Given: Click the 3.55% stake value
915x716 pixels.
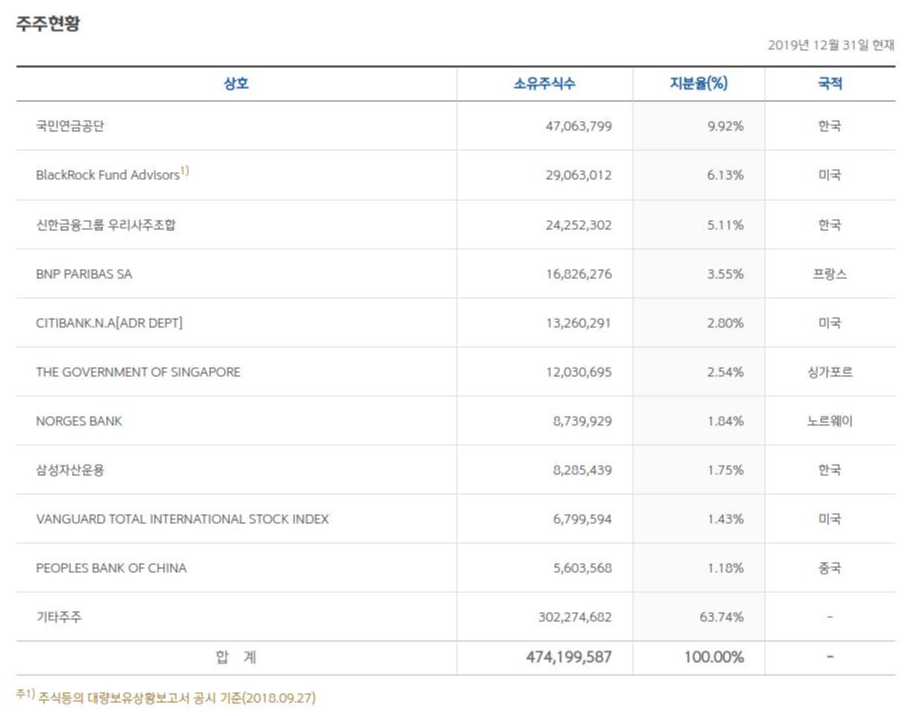Looking at the screenshot, I should (725, 274).
